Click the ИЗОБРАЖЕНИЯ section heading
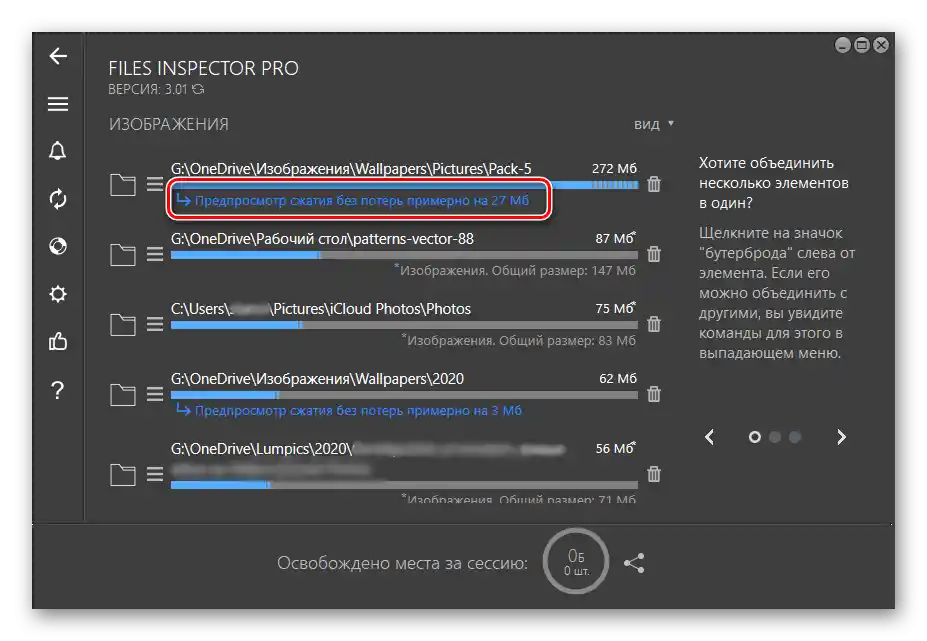The width and height of the screenshot is (927, 641). point(168,124)
